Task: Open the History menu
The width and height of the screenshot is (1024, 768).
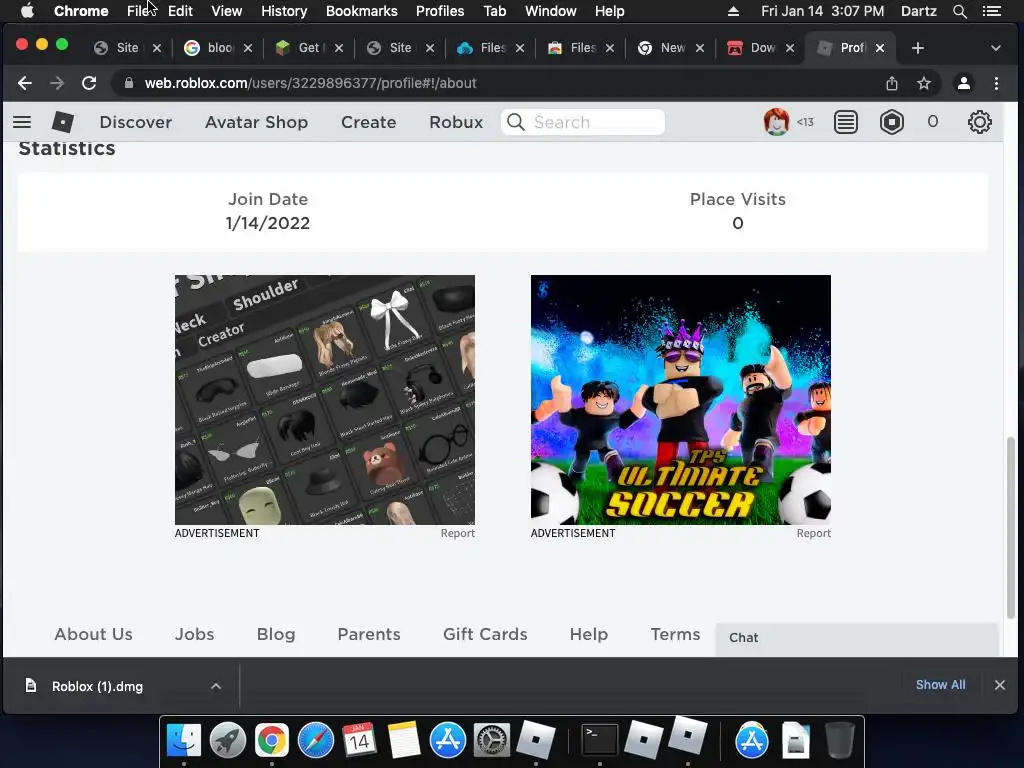Action: pyautogui.click(x=284, y=11)
